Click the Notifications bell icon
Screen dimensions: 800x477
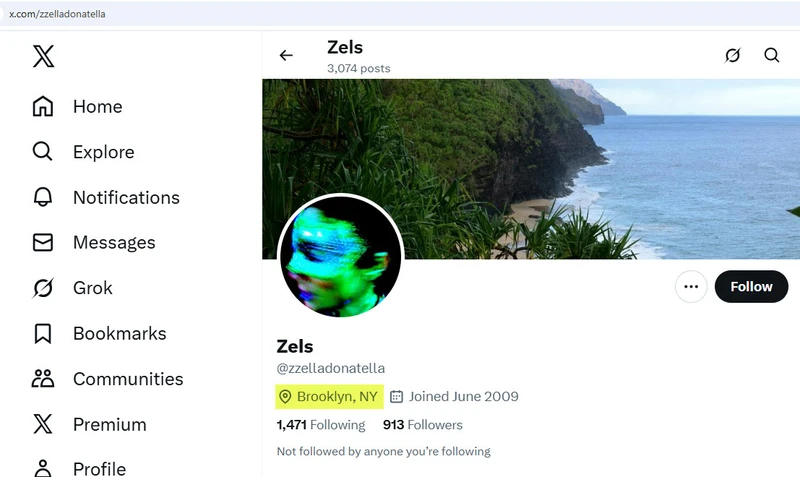(43, 197)
